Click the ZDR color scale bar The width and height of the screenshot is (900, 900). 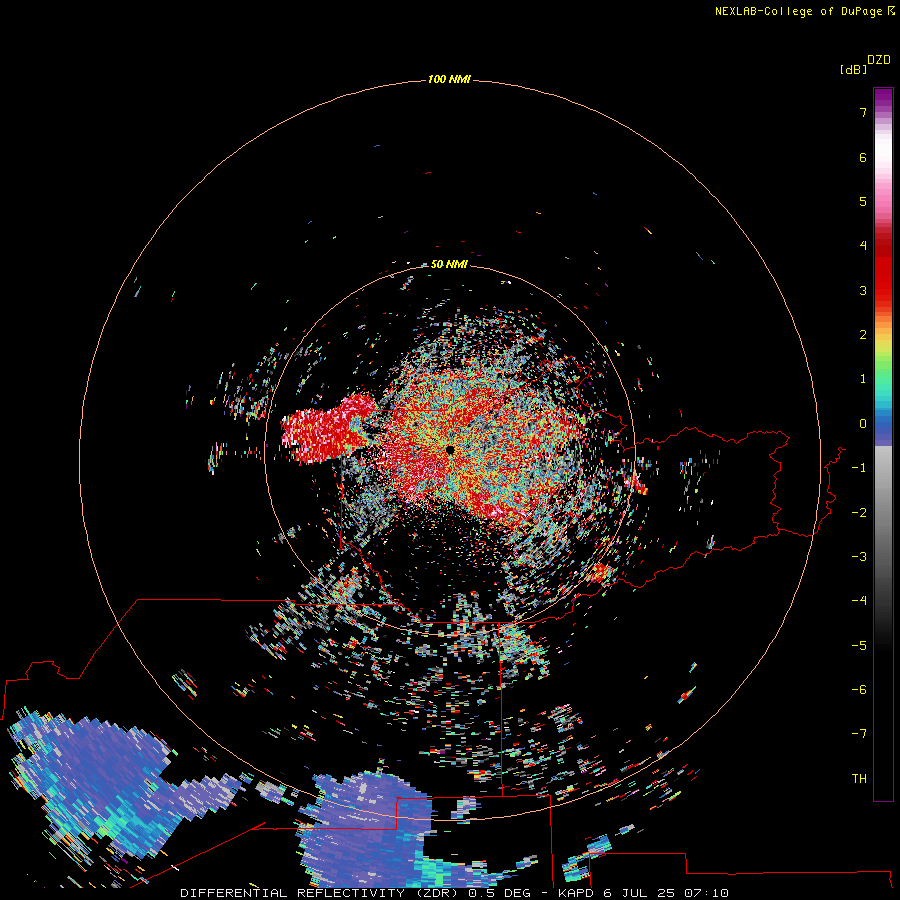(883, 444)
